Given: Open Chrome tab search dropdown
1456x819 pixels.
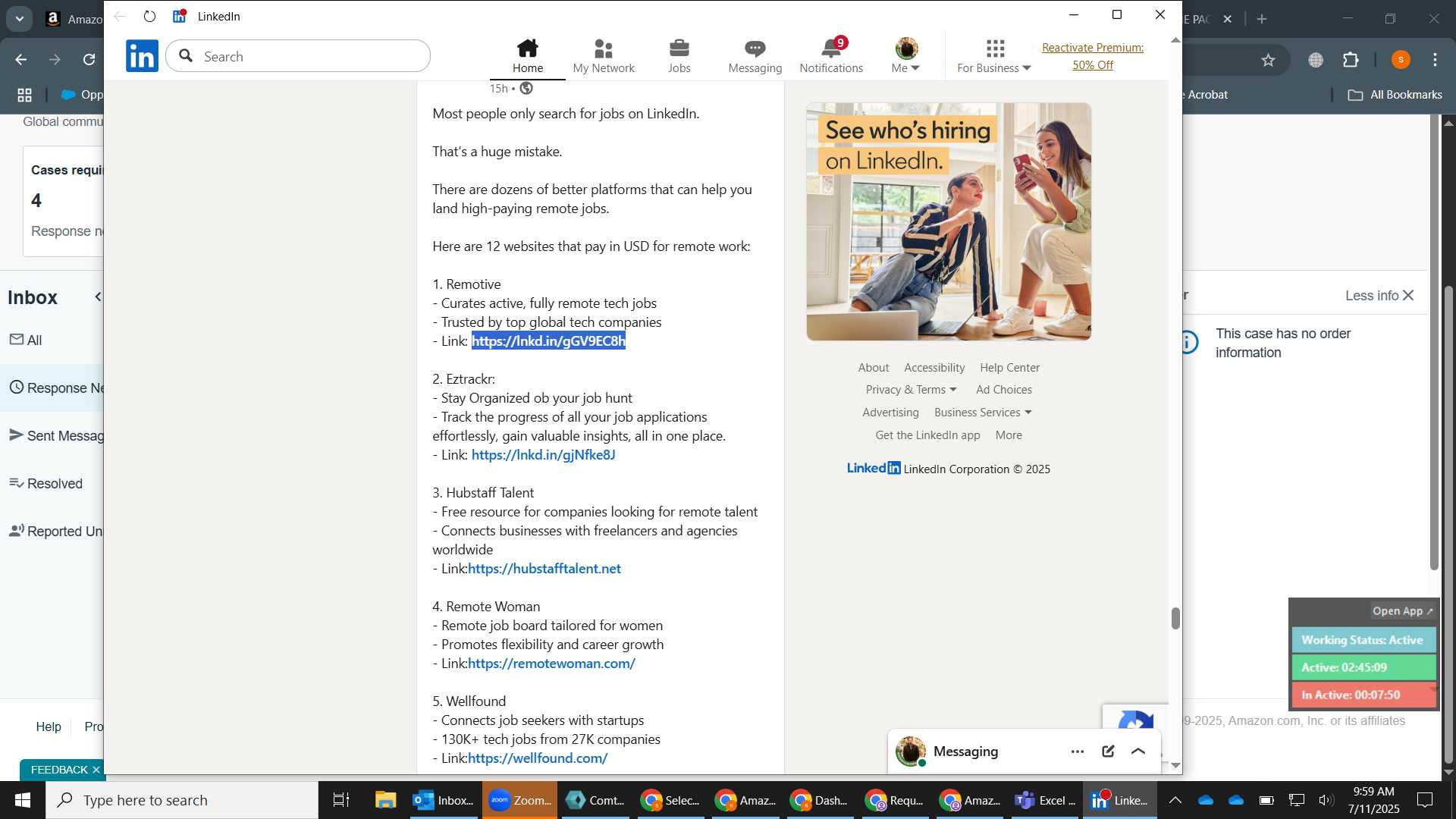Looking at the screenshot, I should pos(19,19).
